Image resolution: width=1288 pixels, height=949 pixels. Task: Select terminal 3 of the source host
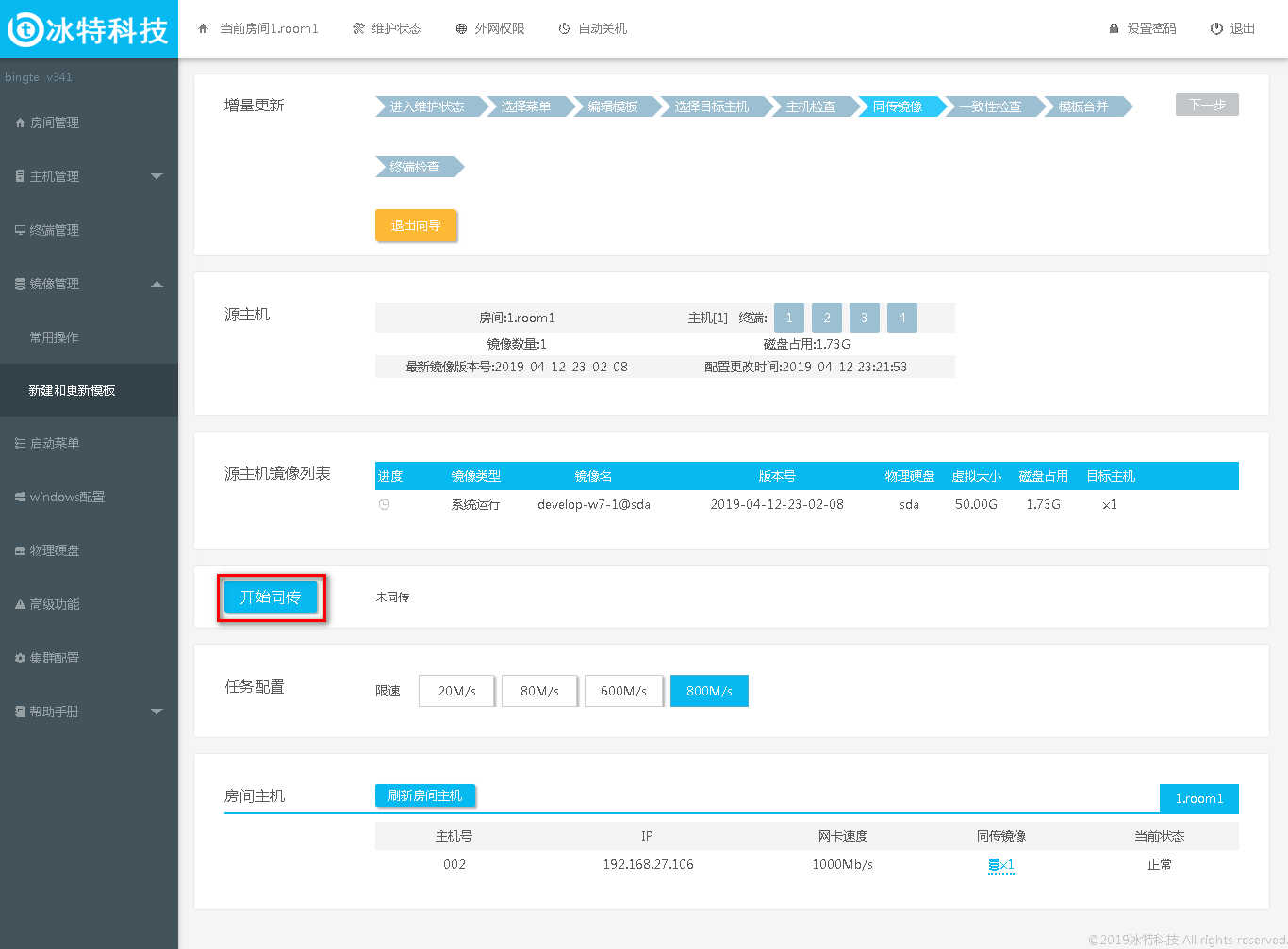click(x=864, y=318)
